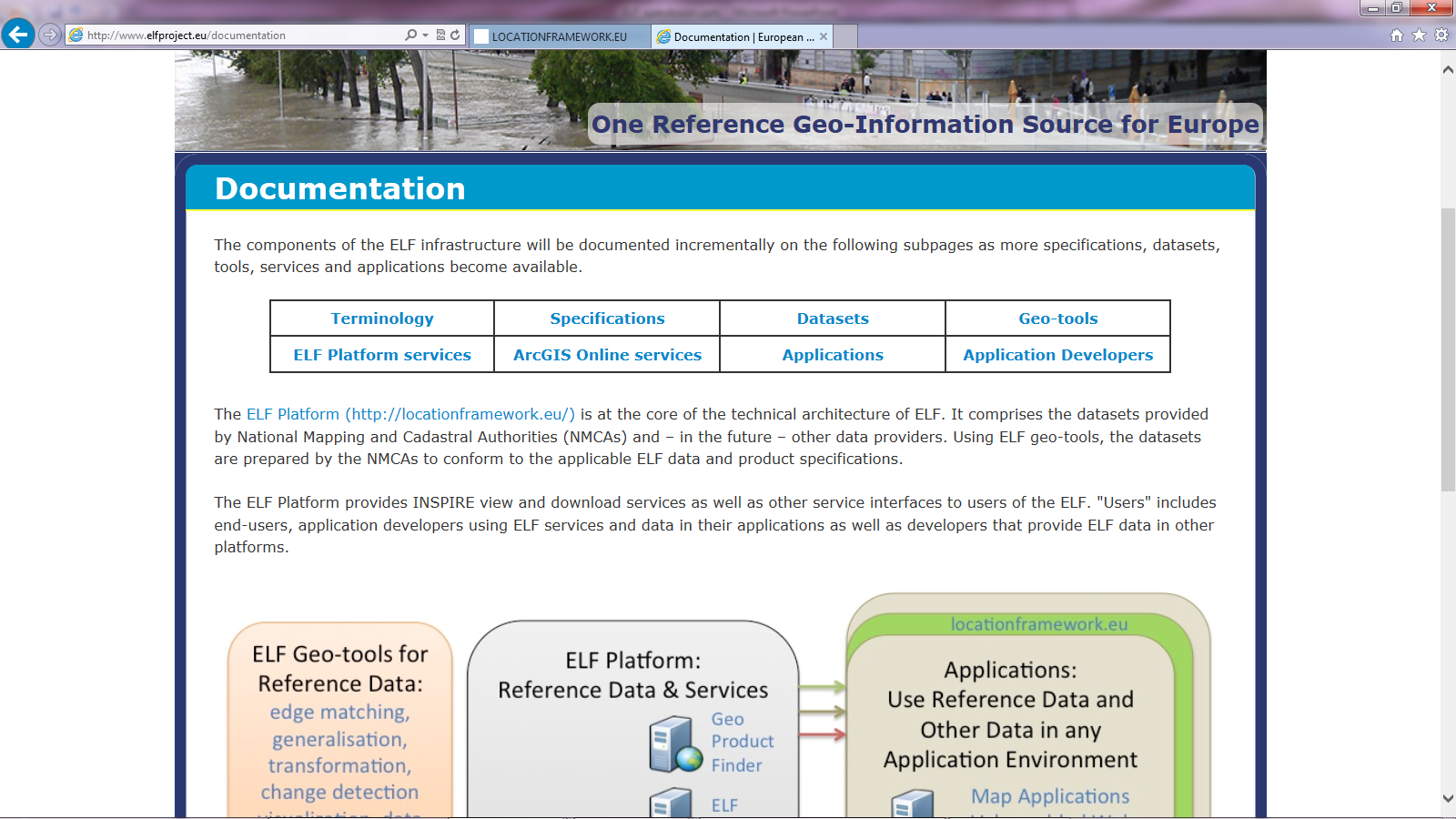This screenshot has width=1456, height=819.
Task: Click the 'ELF Geo-tools for Reference Data' box heading
Action: [339, 669]
